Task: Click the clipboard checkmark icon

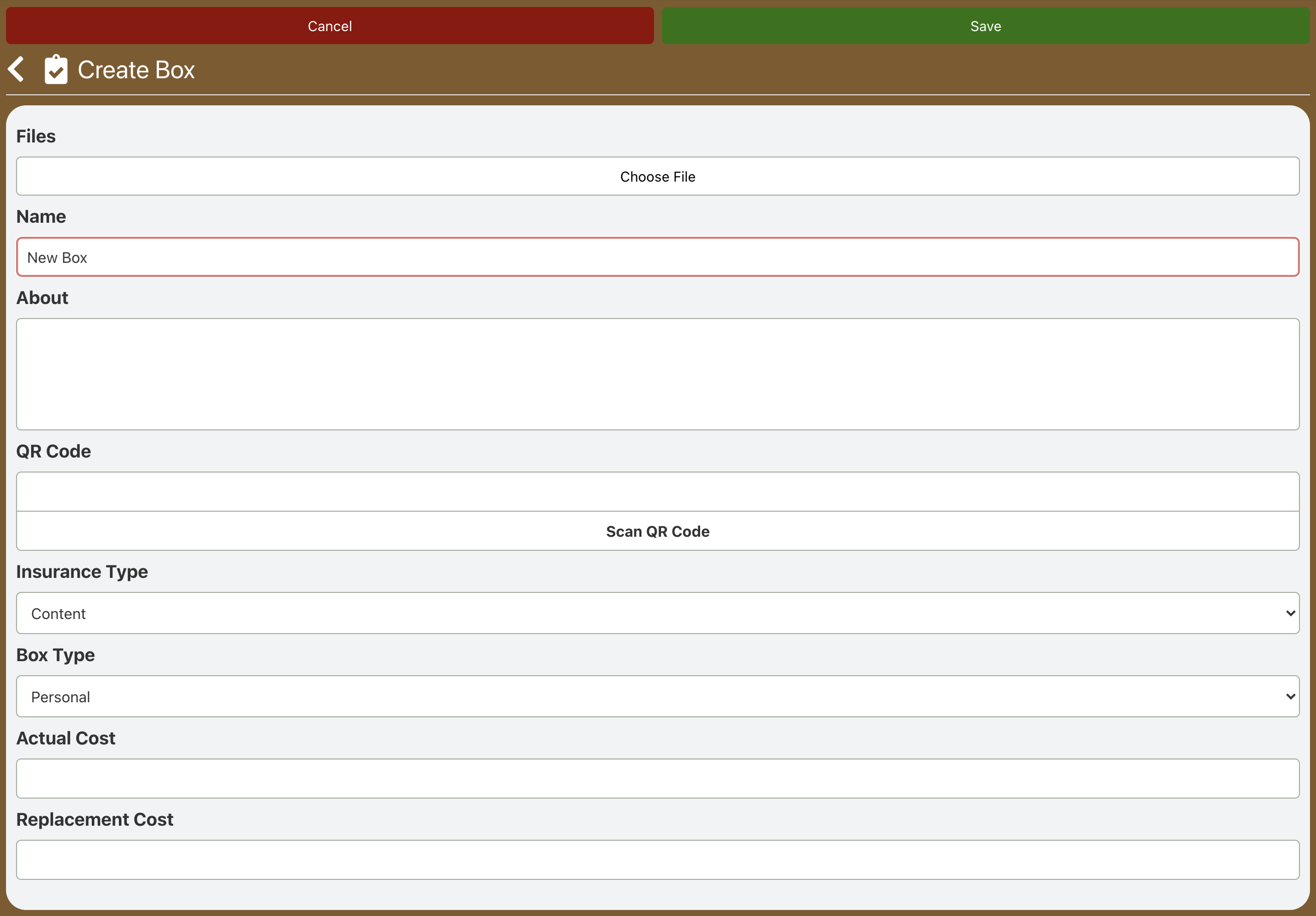Action: tap(56, 69)
